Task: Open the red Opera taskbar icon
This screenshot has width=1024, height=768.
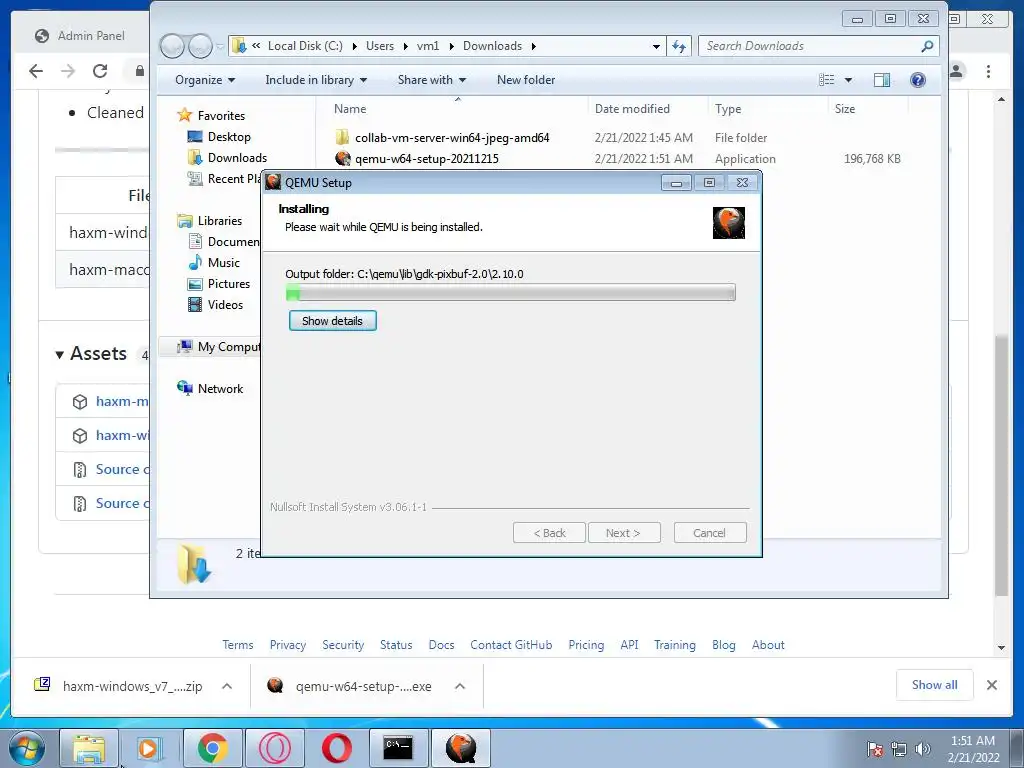Action: [336, 748]
